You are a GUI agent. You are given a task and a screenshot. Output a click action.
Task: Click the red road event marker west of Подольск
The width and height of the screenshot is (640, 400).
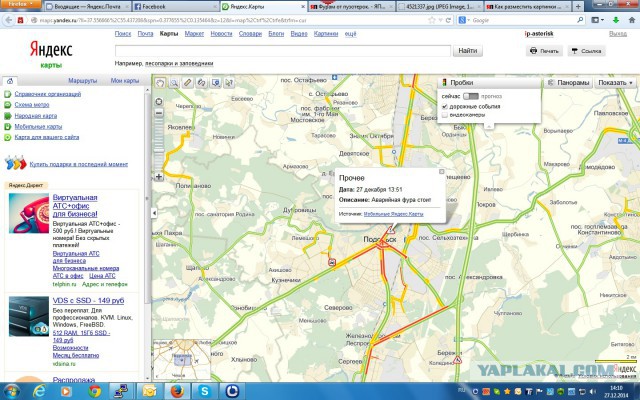tap(332, 262)
